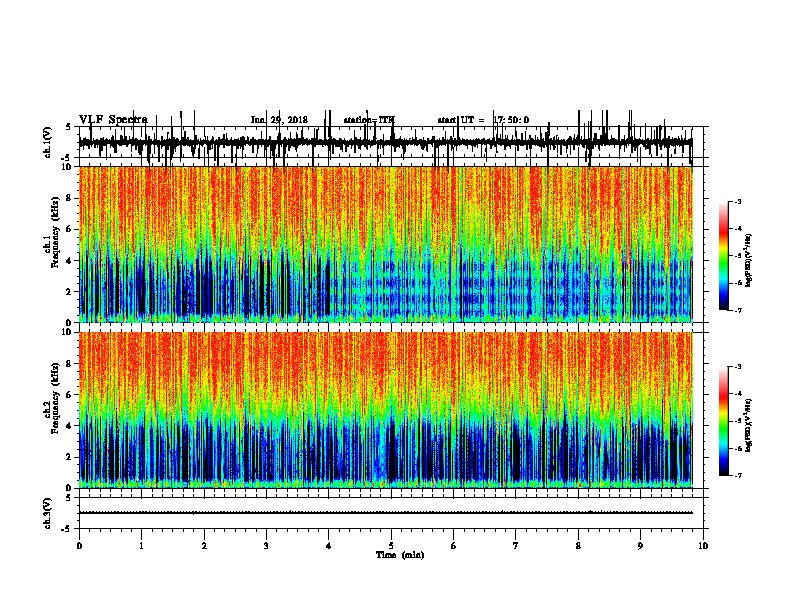
Task: Click the ch.2 spectrogram color scale bar
Action: [724, 421]
